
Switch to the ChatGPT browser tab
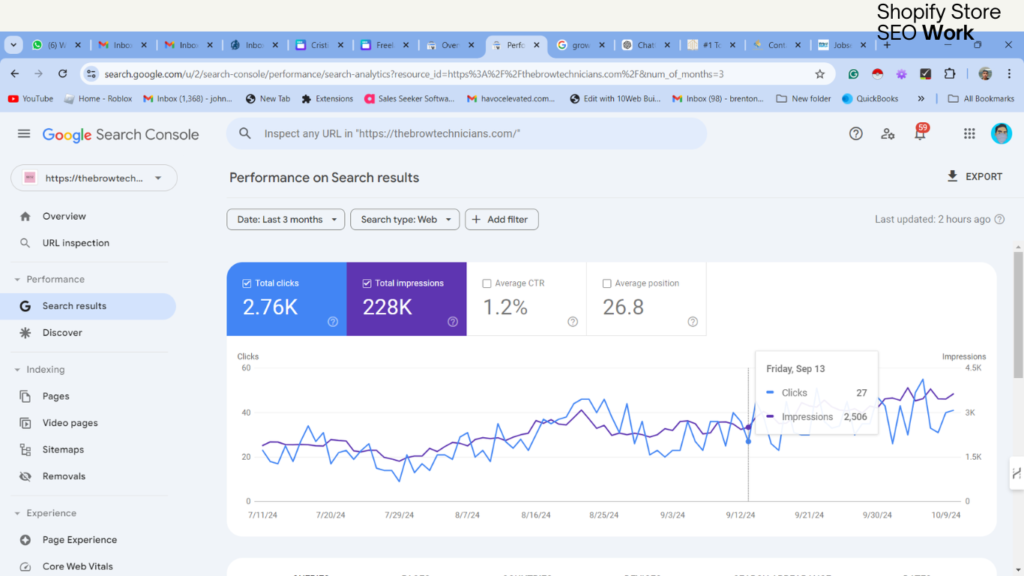point(646,45)
